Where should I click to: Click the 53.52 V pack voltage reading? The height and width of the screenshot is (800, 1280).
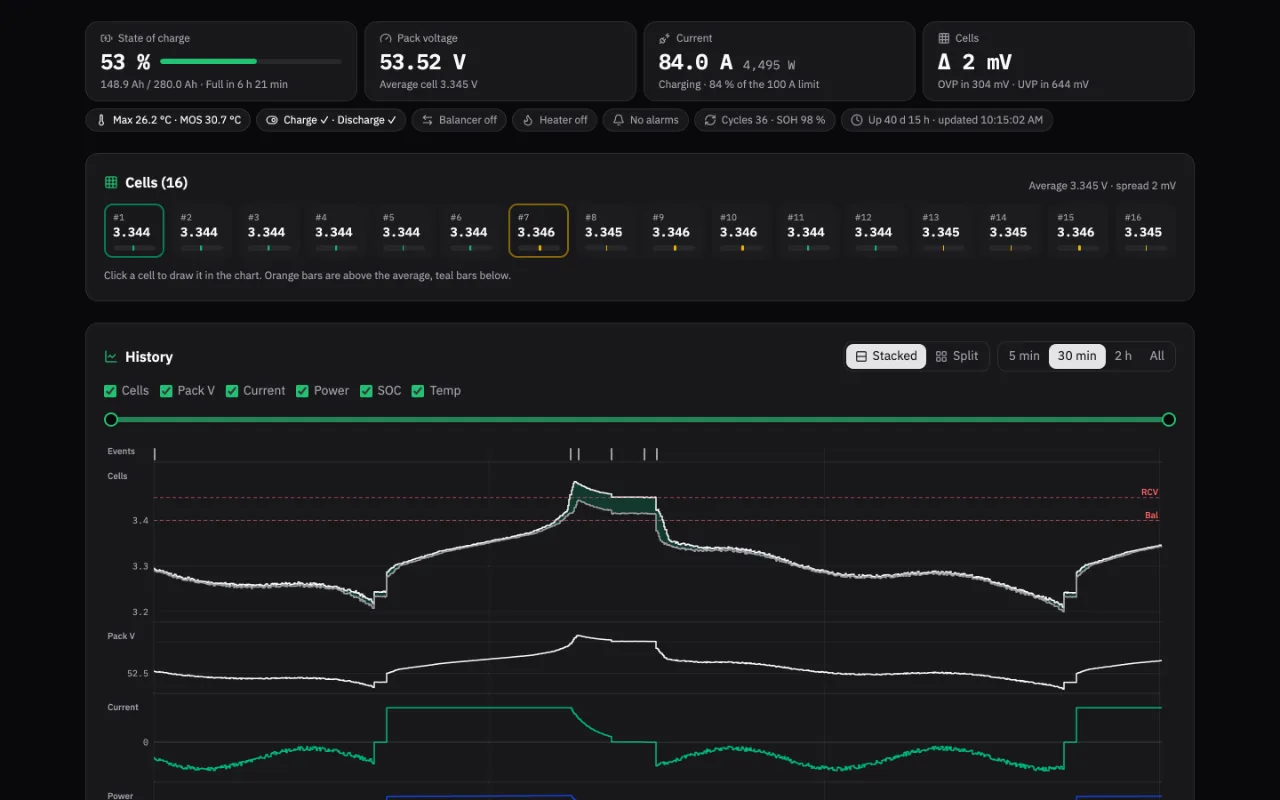click(423, 62)
